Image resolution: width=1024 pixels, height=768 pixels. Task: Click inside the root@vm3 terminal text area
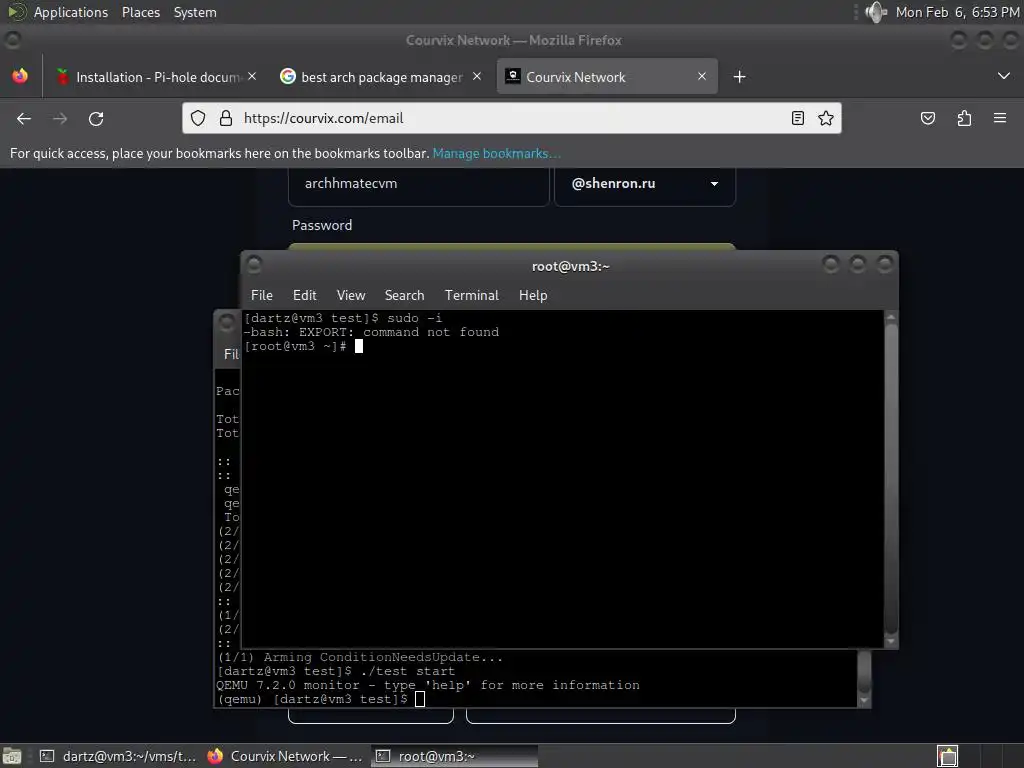(563, 479)
